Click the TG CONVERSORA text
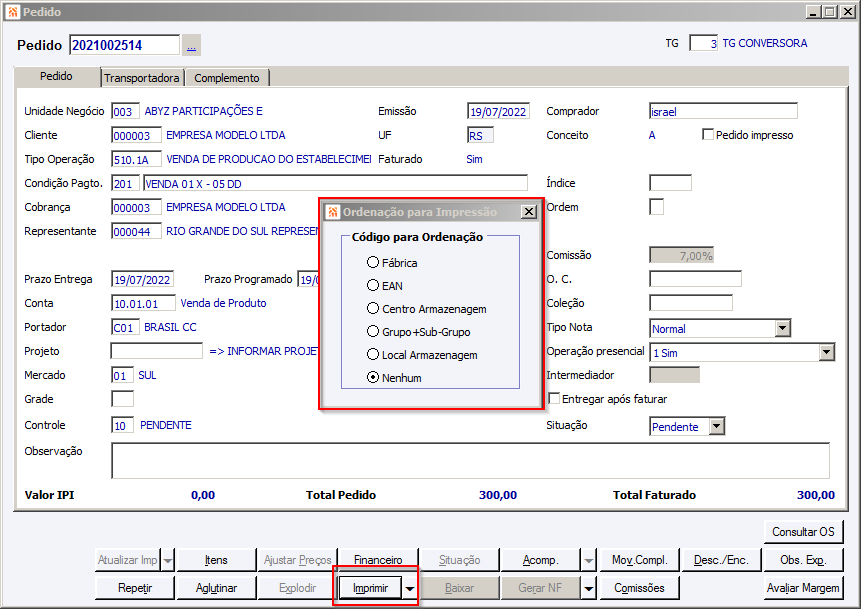 764,43
